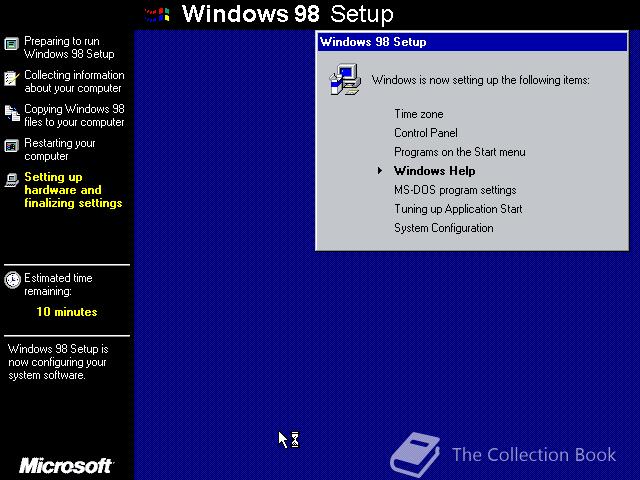Select 'Programs on the Start menu' item
The width and height of the screenshot is (640, 480).
460,152
